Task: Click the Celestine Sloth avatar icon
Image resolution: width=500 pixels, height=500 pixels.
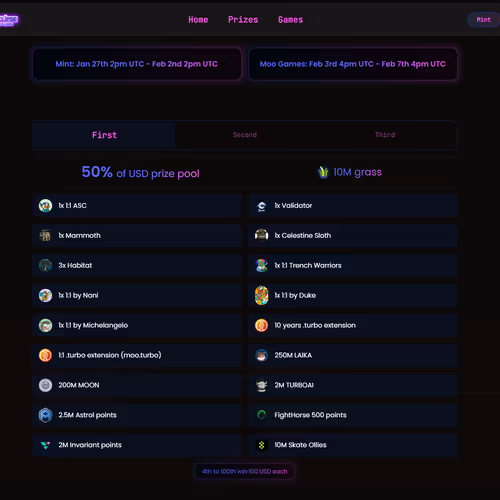Action: click(x=262, y=235)
